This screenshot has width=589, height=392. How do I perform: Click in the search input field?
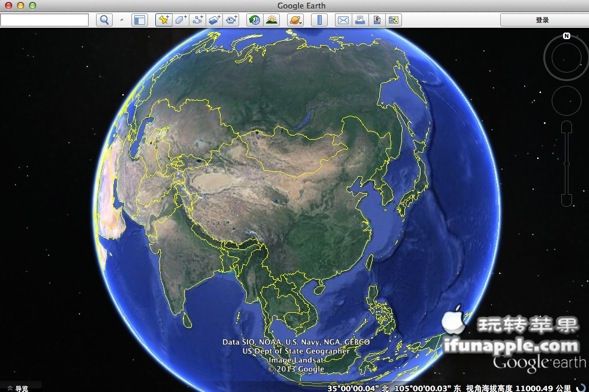(44, 20)
